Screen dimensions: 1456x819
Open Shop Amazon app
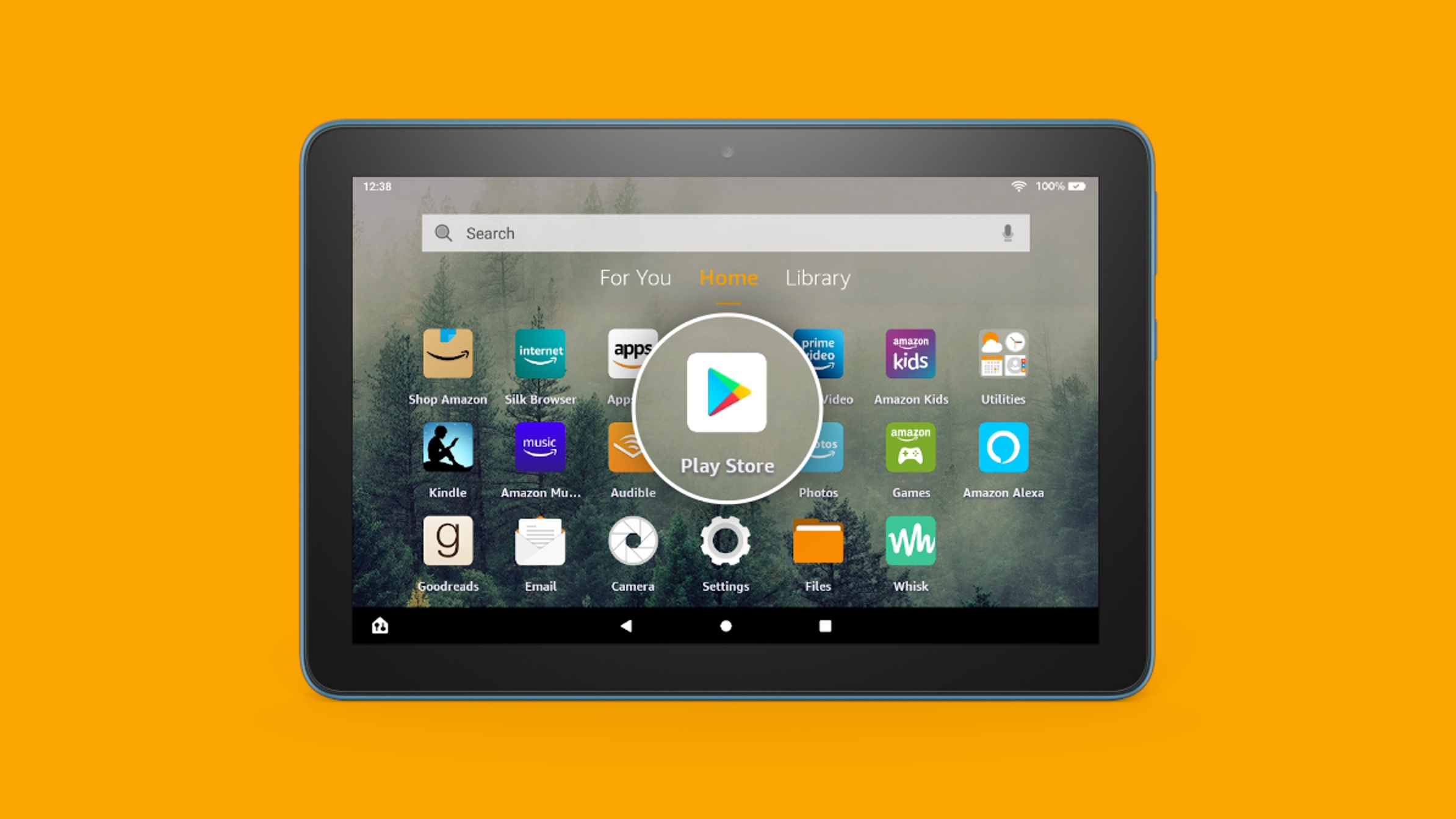click(x=448, y=365)
